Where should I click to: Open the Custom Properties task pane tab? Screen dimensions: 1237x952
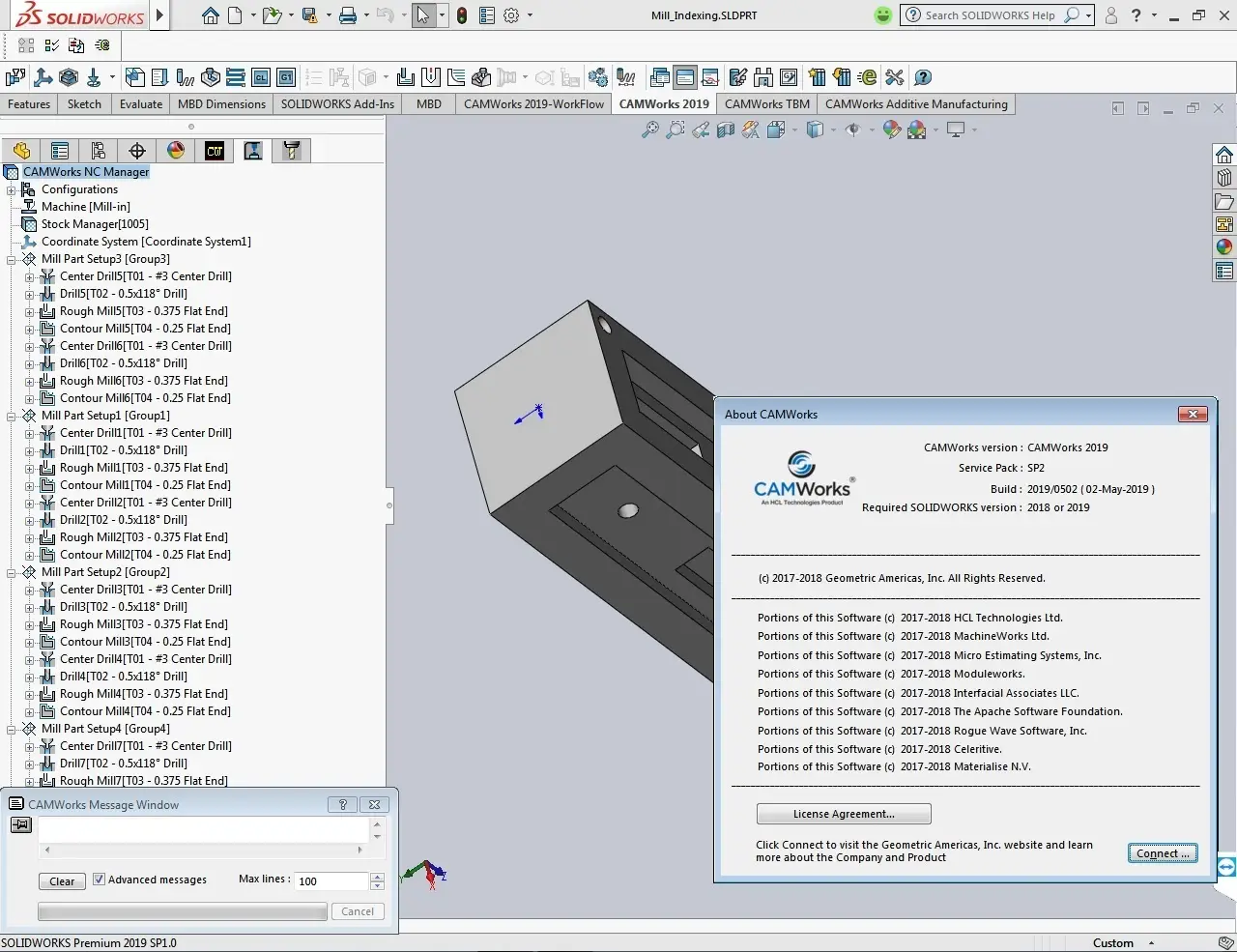1224,271
